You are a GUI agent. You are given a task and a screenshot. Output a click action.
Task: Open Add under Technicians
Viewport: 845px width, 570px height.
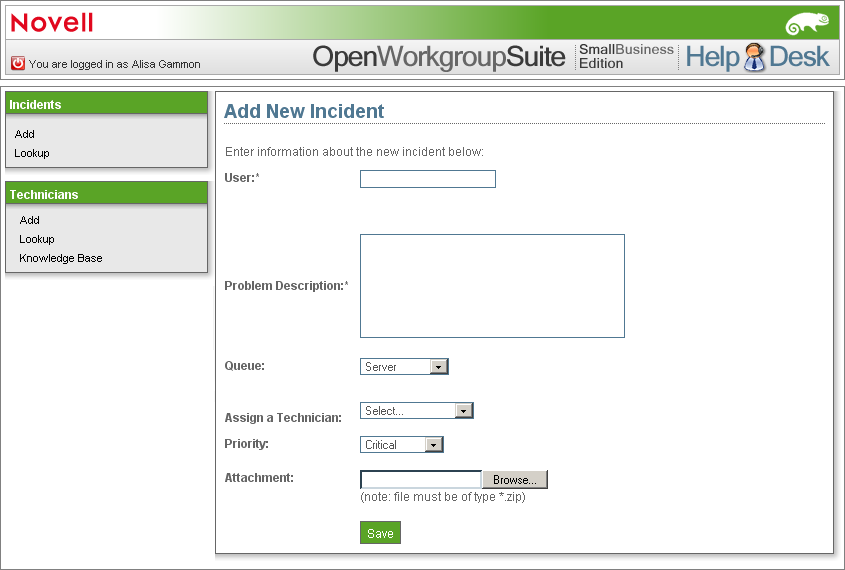point(29,220)
